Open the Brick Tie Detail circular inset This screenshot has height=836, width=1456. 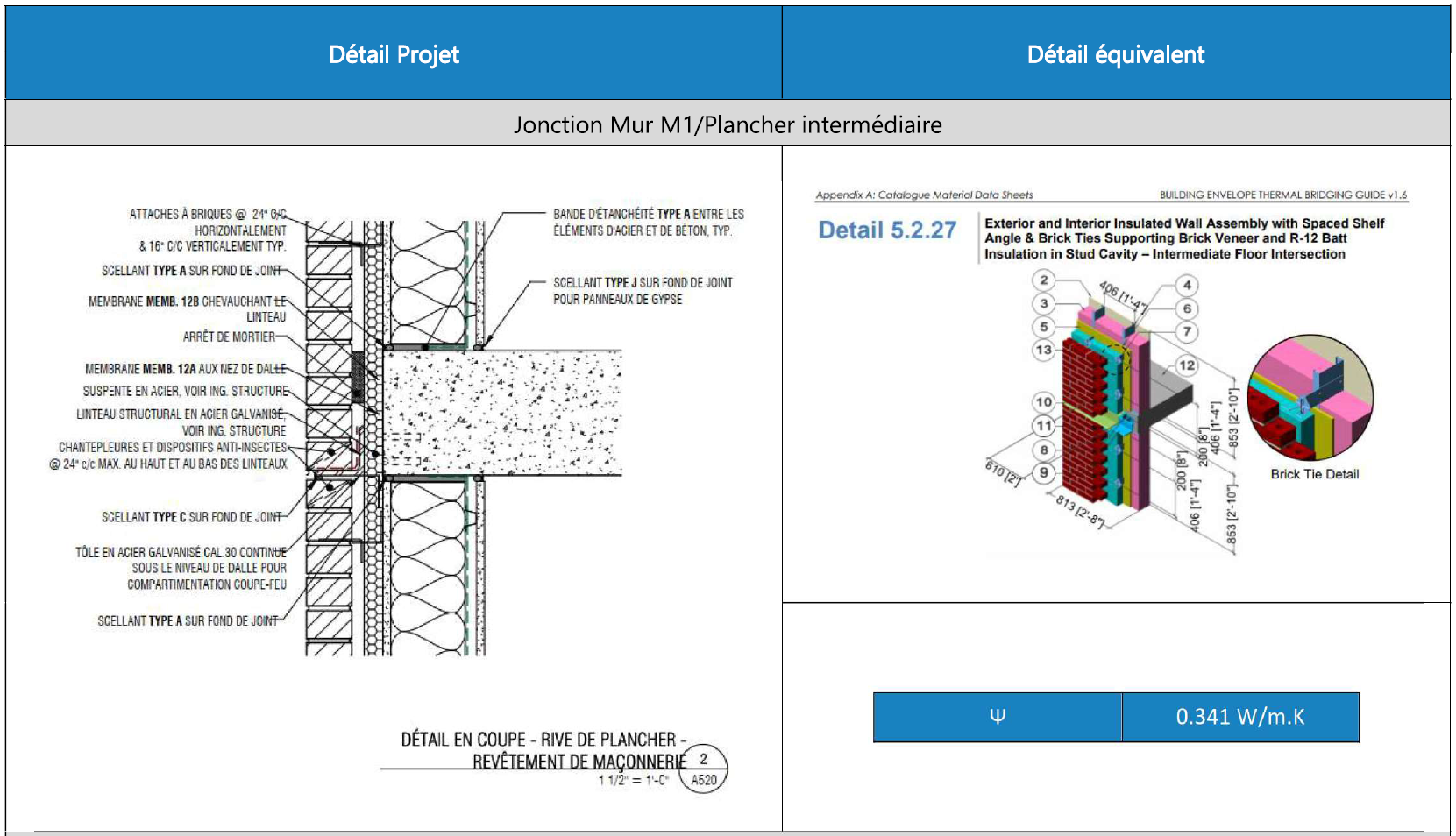1310,398
